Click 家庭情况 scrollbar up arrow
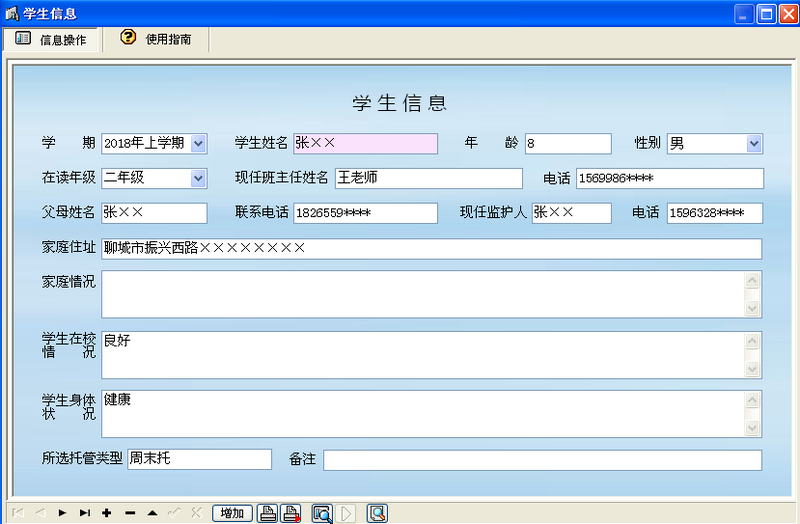The image size is (800, 524). click(x=753, y=281)
